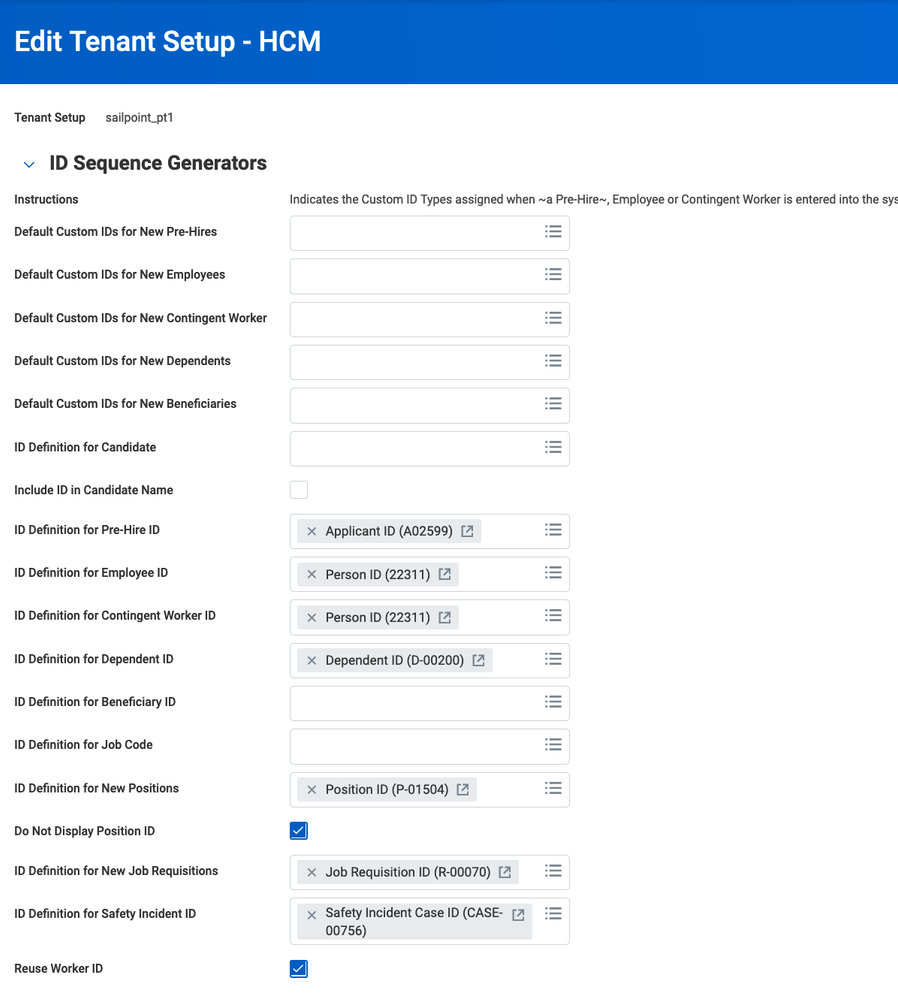
Task: Check Include ID in Candidate Name
Action: 299,490
